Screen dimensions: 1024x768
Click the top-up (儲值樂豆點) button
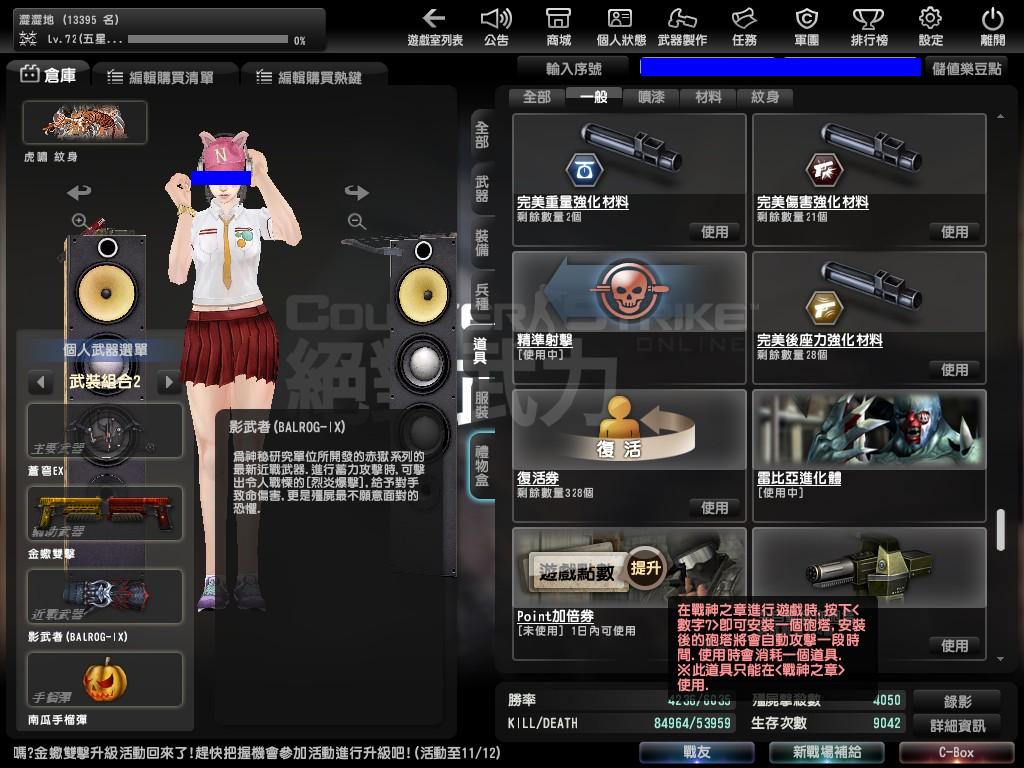pyautogui.click(x=967, y=68)
